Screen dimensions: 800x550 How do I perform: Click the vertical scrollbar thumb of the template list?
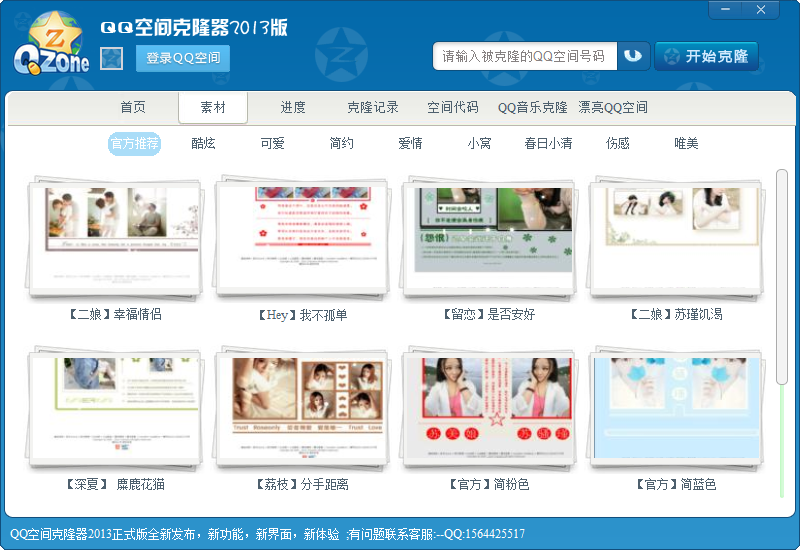coord(782,277)
